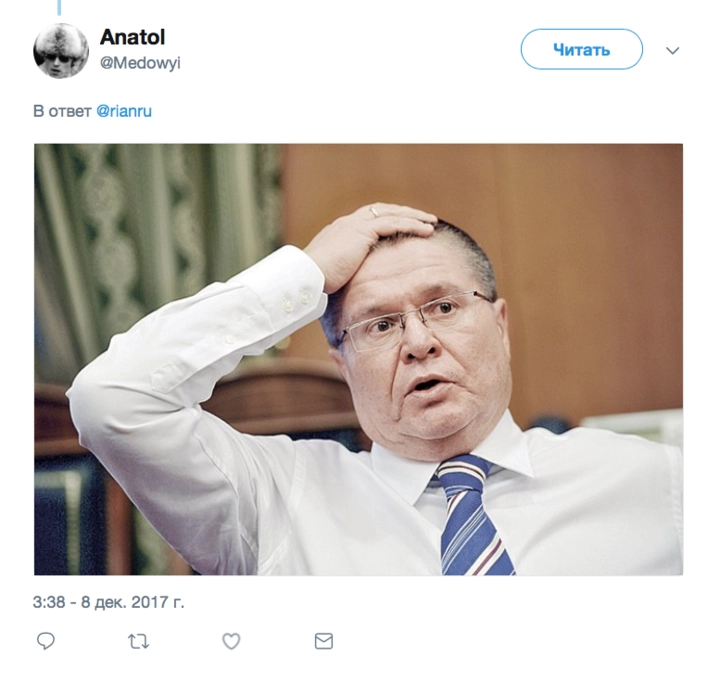This screenshot has width=720, height=681.
Task: Send tweet via direct message envelope icon
Action: click(x=324, y=641)
